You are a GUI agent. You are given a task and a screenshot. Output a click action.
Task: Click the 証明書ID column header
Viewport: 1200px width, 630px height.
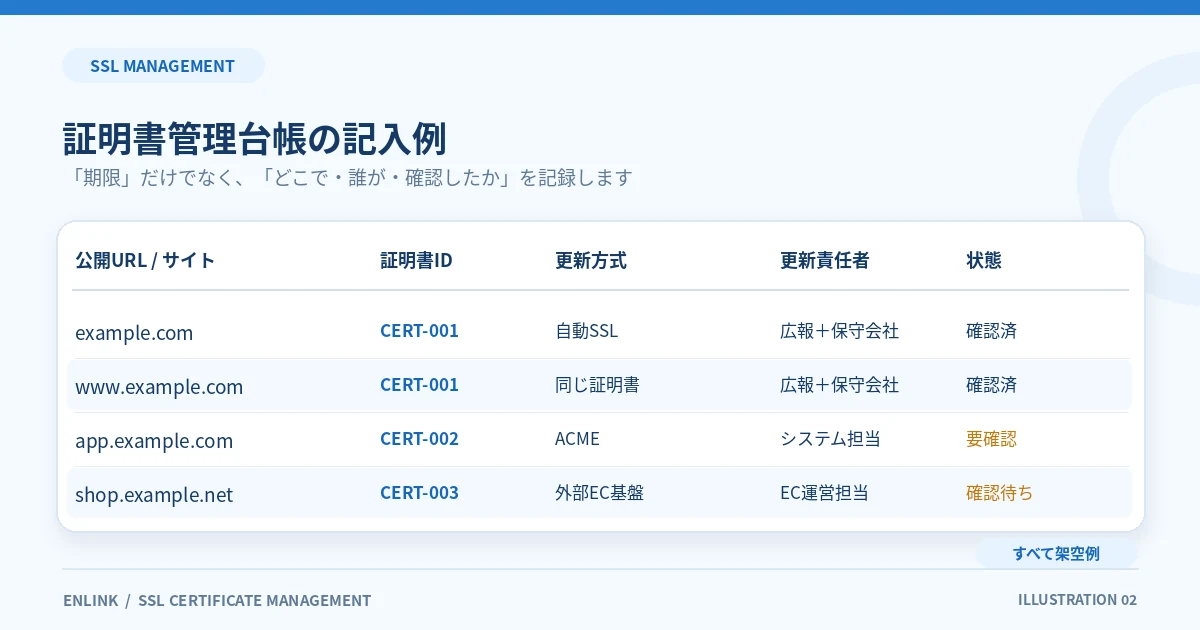416,261
